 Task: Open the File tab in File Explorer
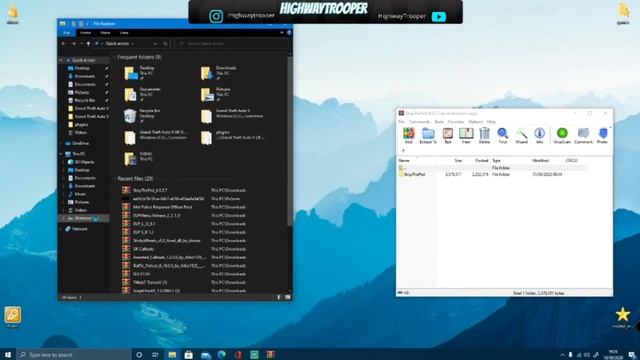point(67,33)
